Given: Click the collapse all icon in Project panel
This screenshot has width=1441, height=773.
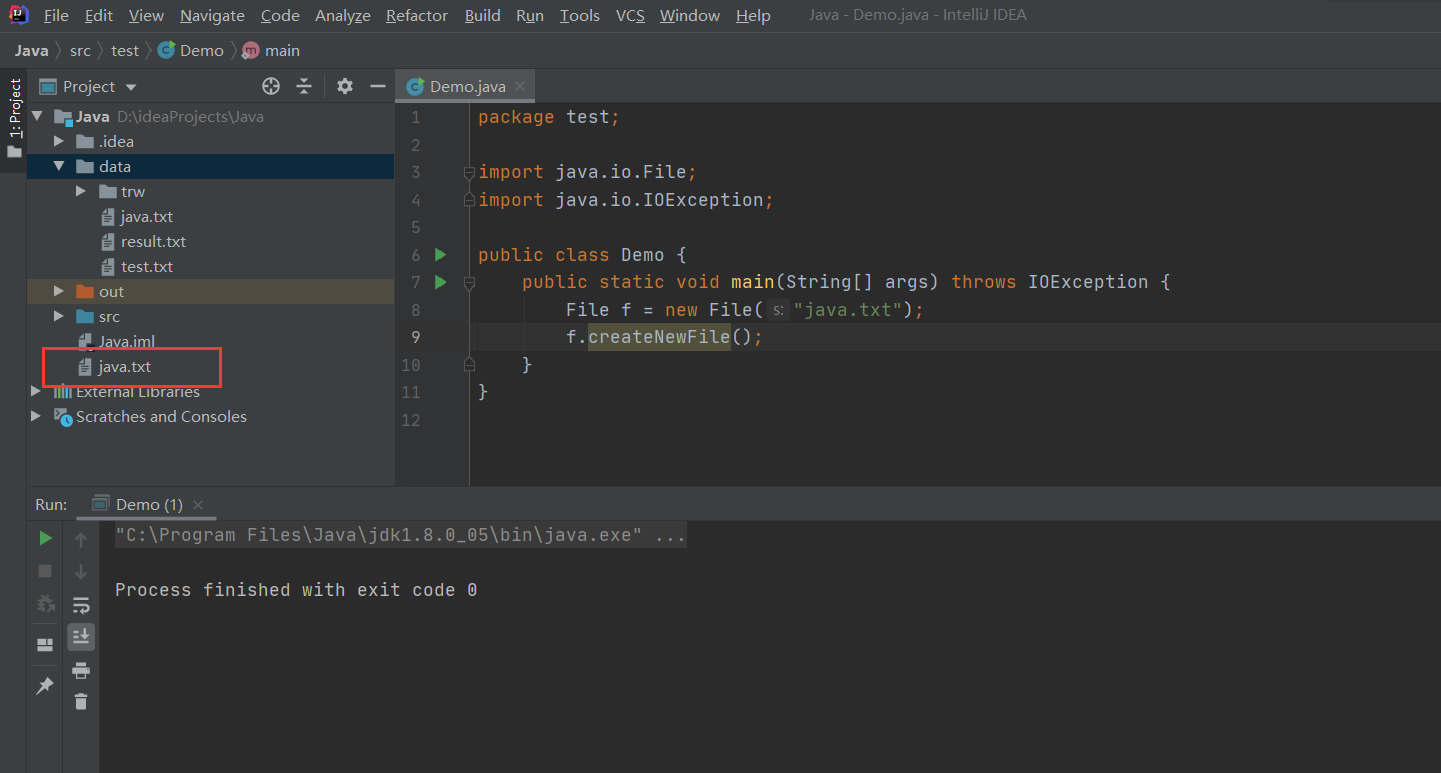Looking at the screenshot, I should click(304, 86).
